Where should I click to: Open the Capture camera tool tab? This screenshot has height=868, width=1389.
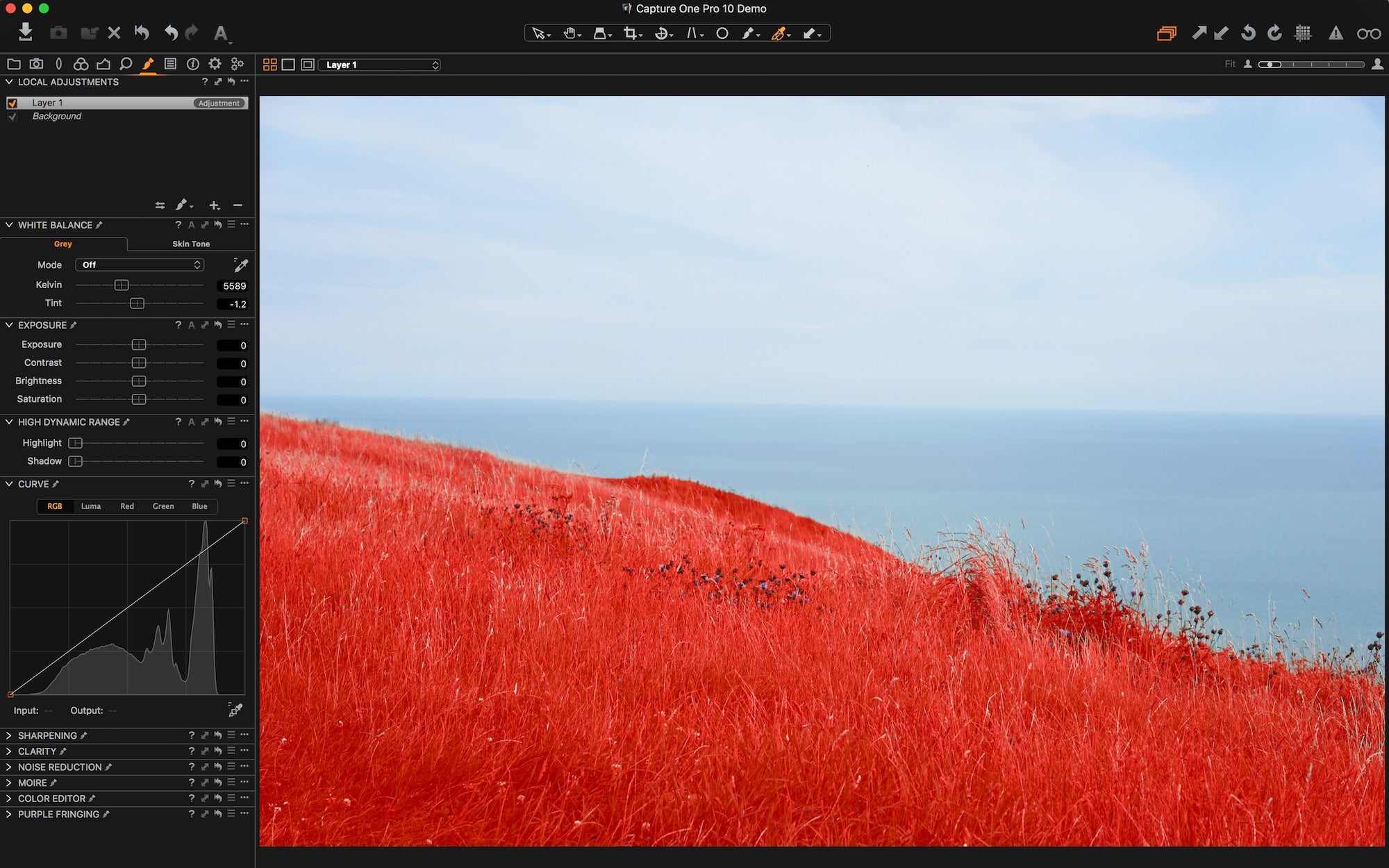point(36,64)
